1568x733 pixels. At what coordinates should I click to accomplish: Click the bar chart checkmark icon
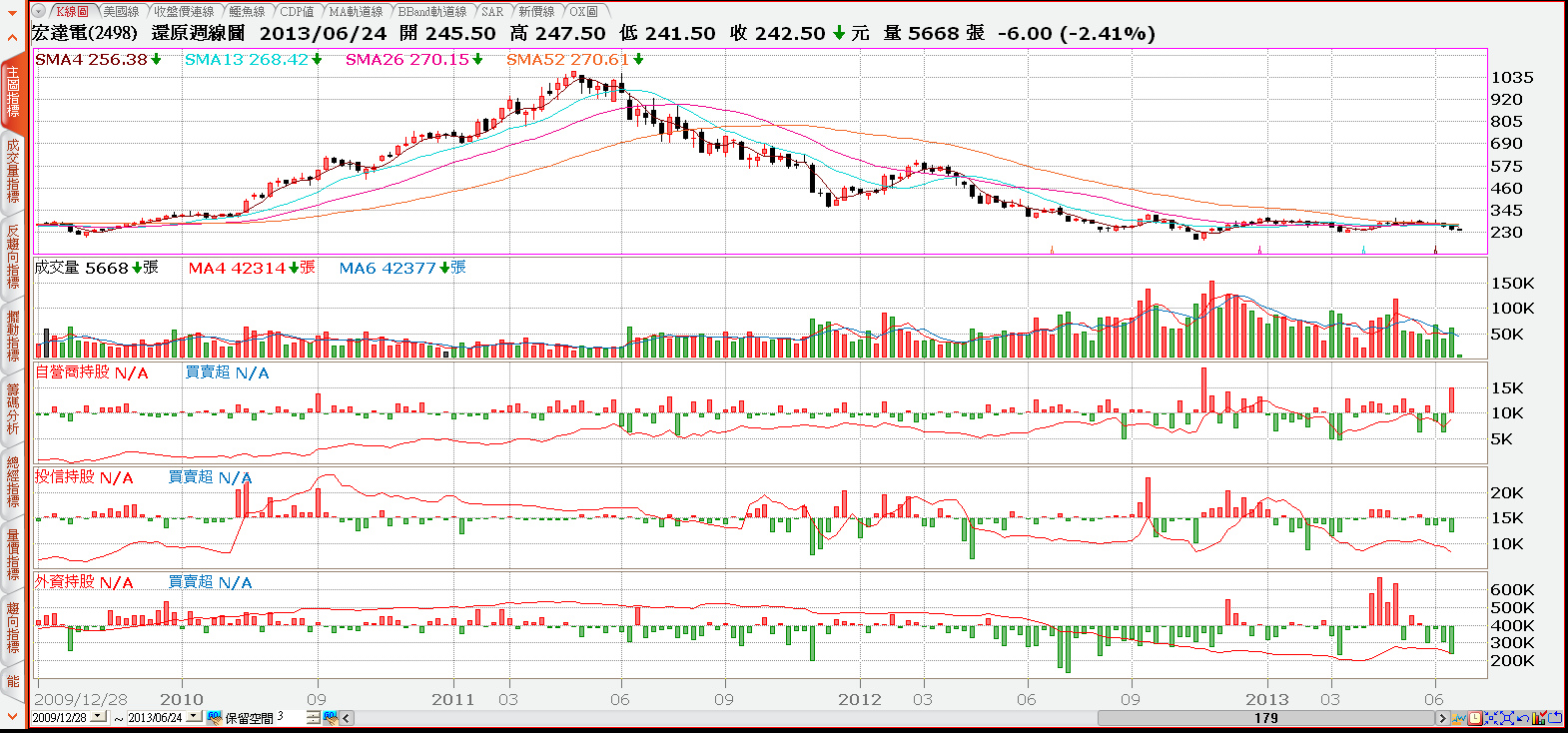(1539, 718)
